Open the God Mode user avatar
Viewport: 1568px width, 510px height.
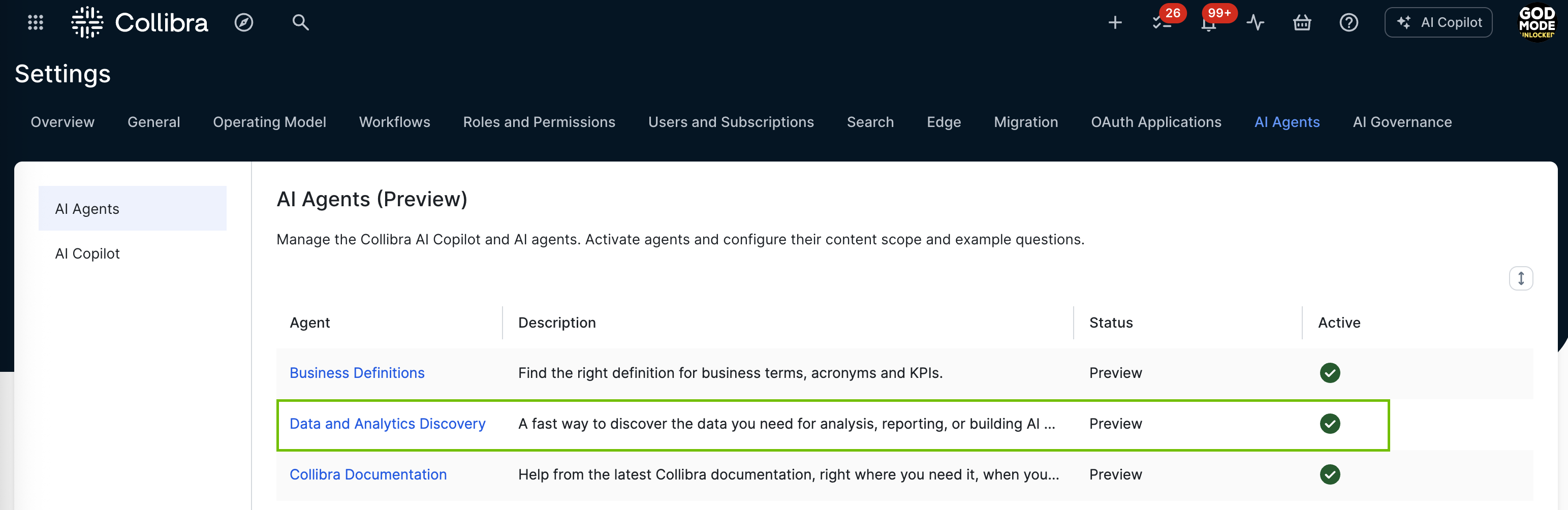pos(1536,22)
